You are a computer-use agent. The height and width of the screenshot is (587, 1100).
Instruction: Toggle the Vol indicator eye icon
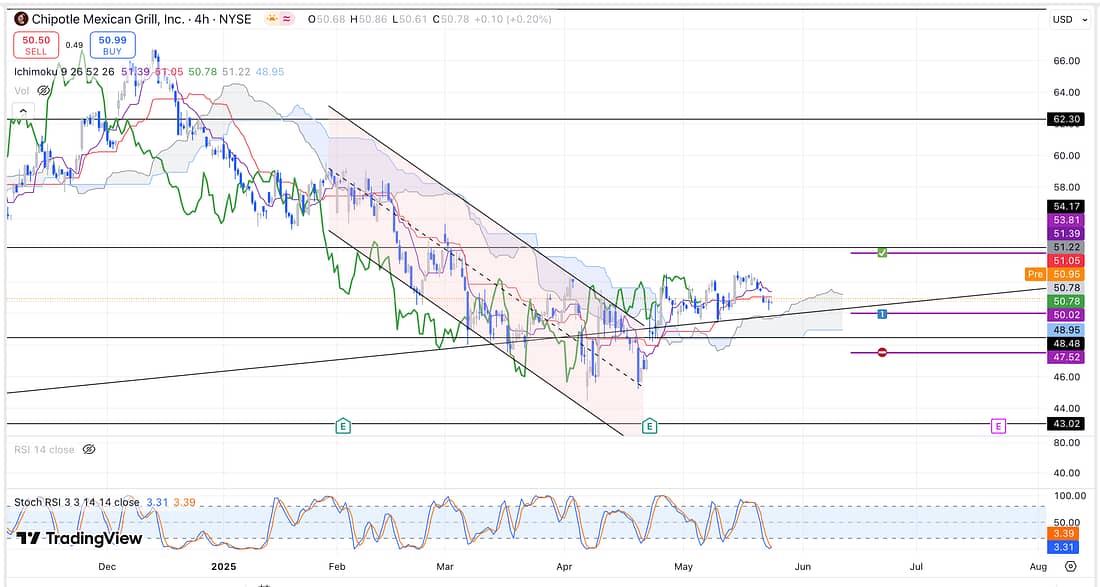pos(43,90)
